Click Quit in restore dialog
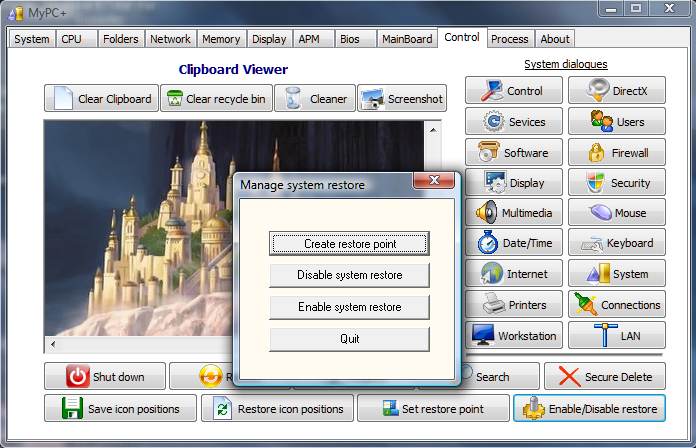The width and height of the screenshot is (696, 448). tap(349, 339)
